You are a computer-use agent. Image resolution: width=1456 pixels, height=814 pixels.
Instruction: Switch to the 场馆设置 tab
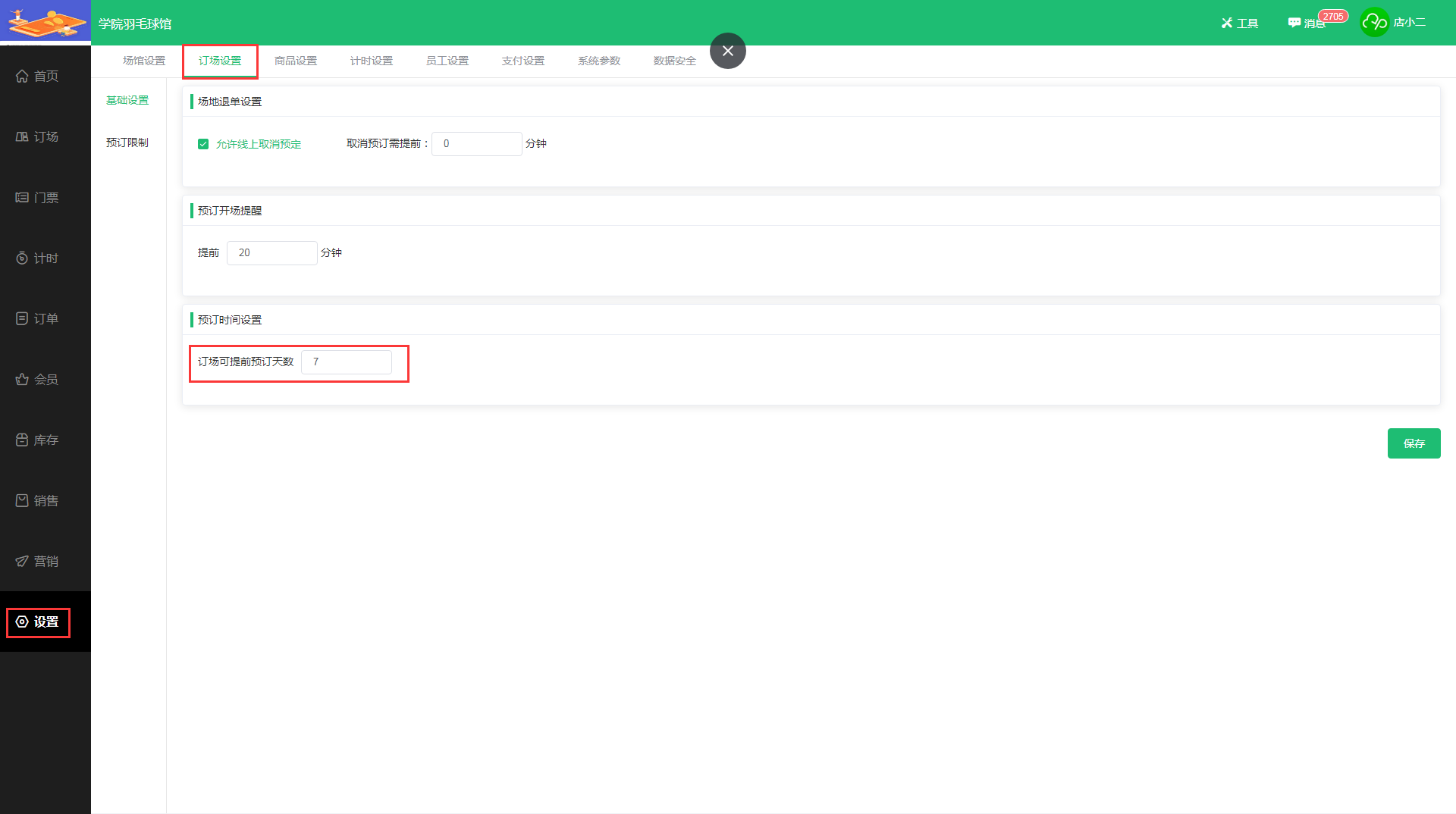tap(144, 61)
